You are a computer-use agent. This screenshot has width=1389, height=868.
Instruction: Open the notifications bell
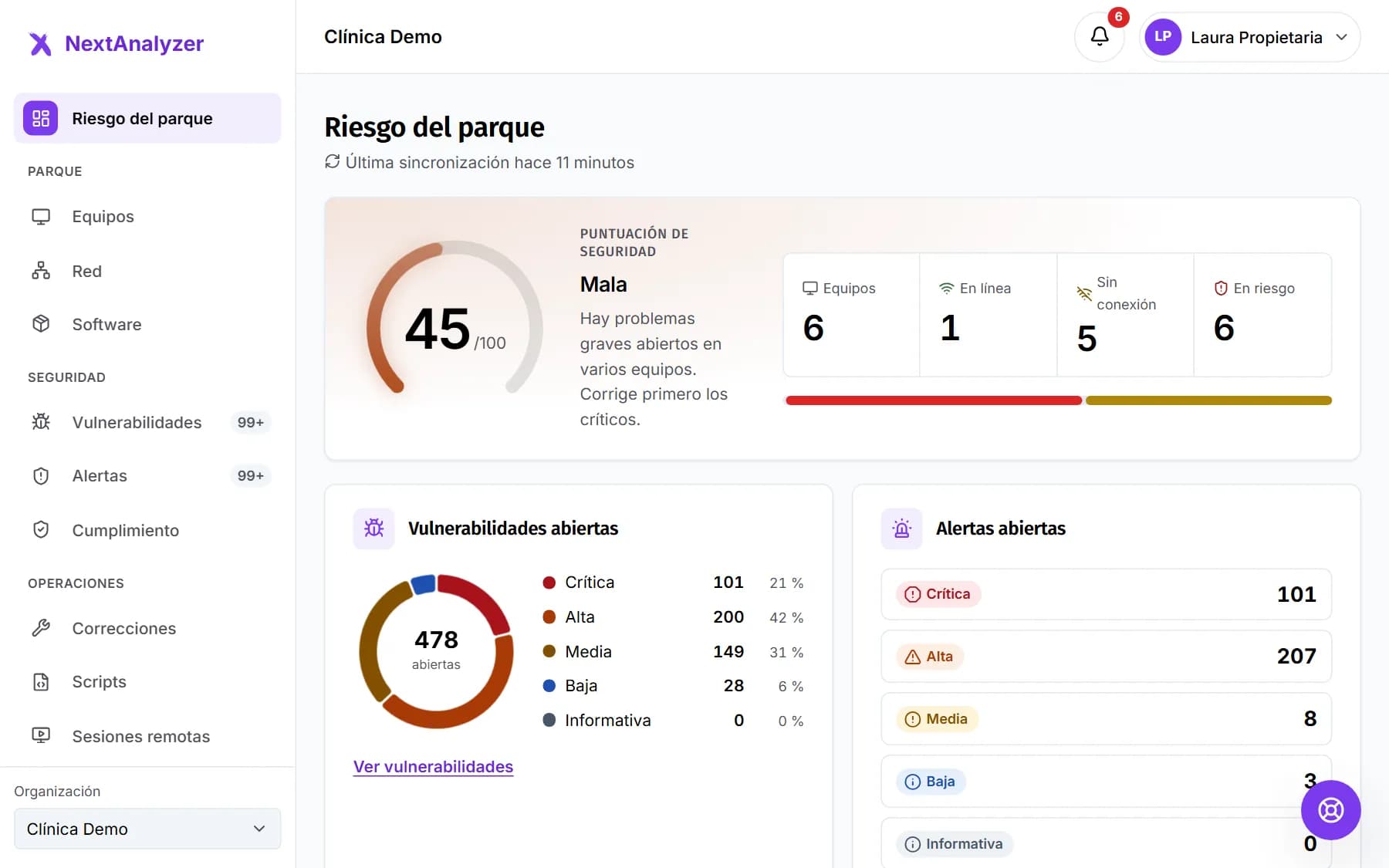1099,36
